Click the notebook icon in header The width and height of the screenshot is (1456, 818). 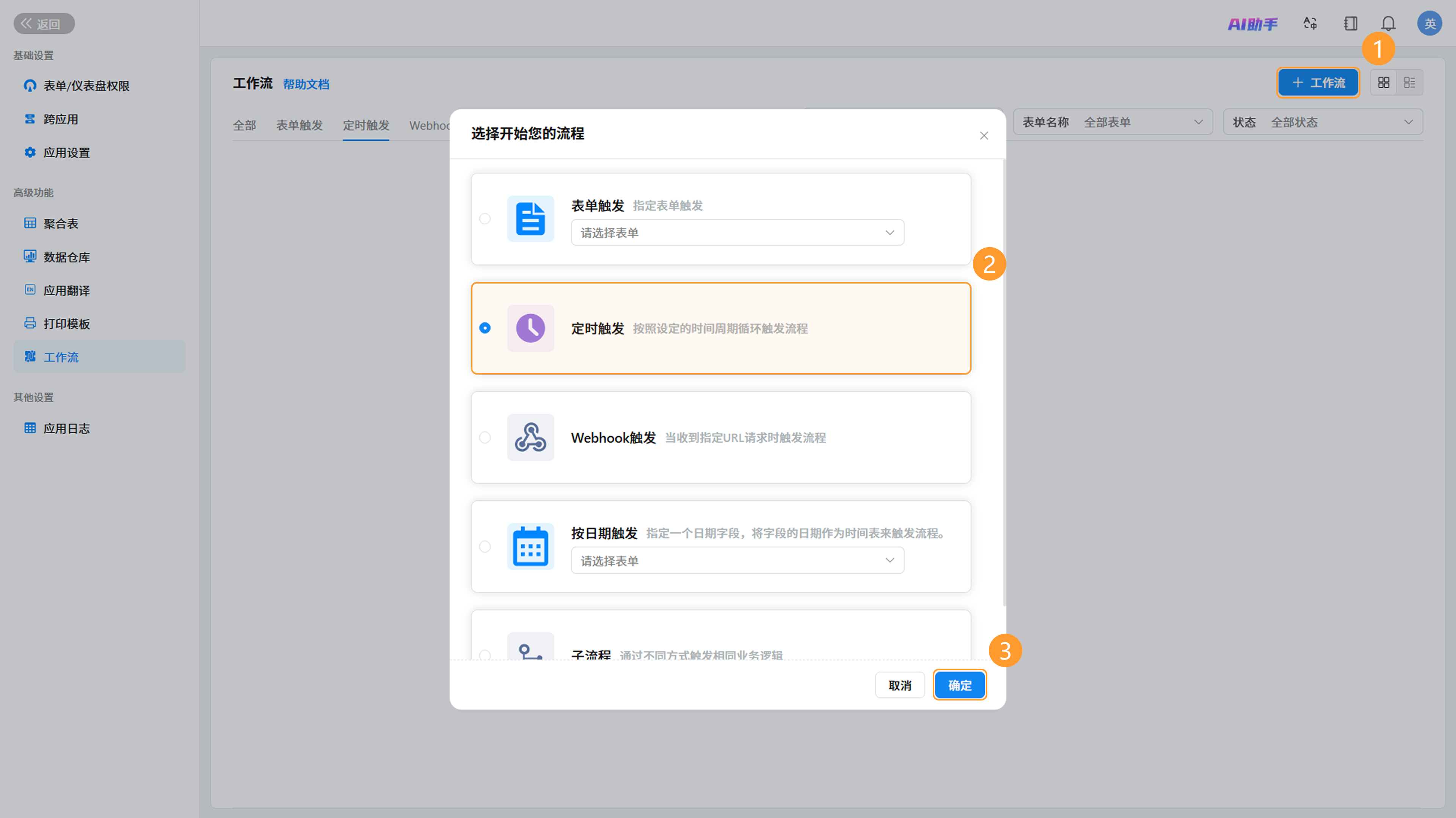tap(1350, 24)
